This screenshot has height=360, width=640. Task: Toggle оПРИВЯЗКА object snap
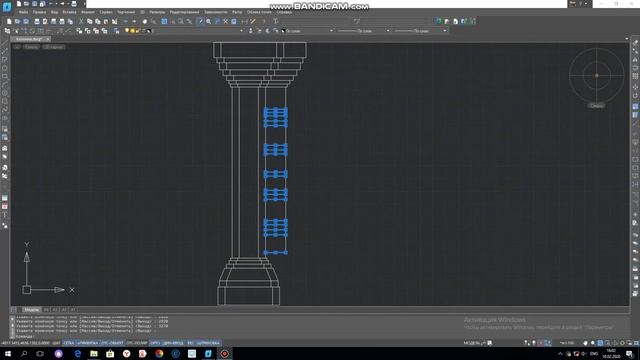tap(87, 343)
